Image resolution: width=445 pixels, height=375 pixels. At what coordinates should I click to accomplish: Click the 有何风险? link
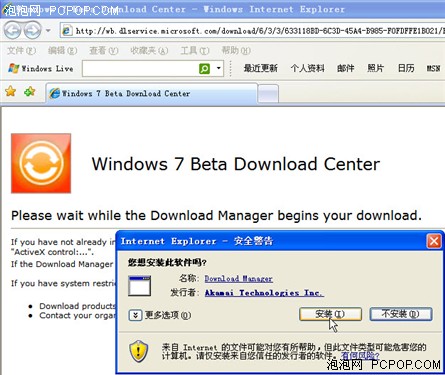(x=360, y=356)
